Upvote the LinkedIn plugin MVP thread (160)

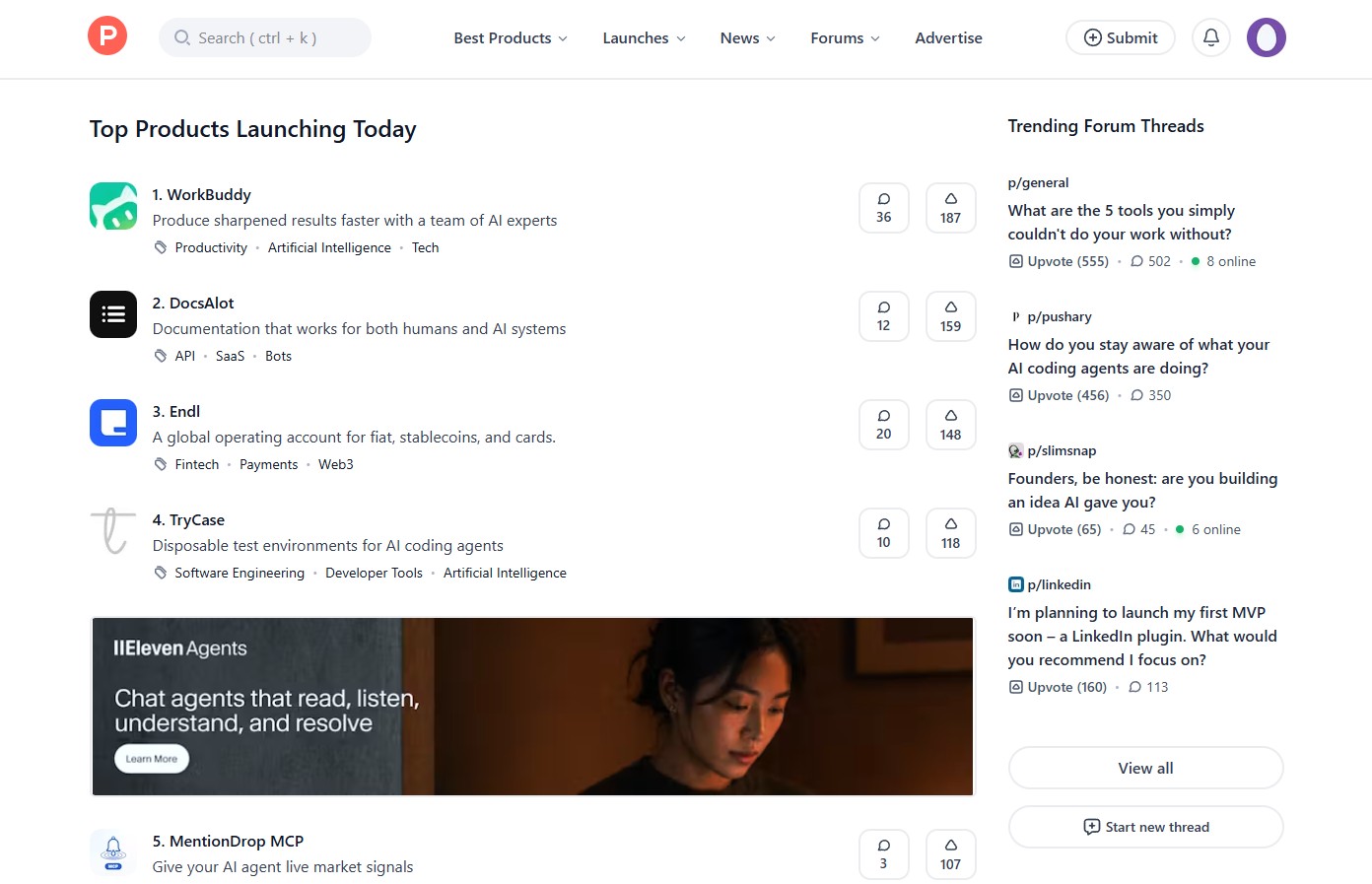click(1058, 687)
